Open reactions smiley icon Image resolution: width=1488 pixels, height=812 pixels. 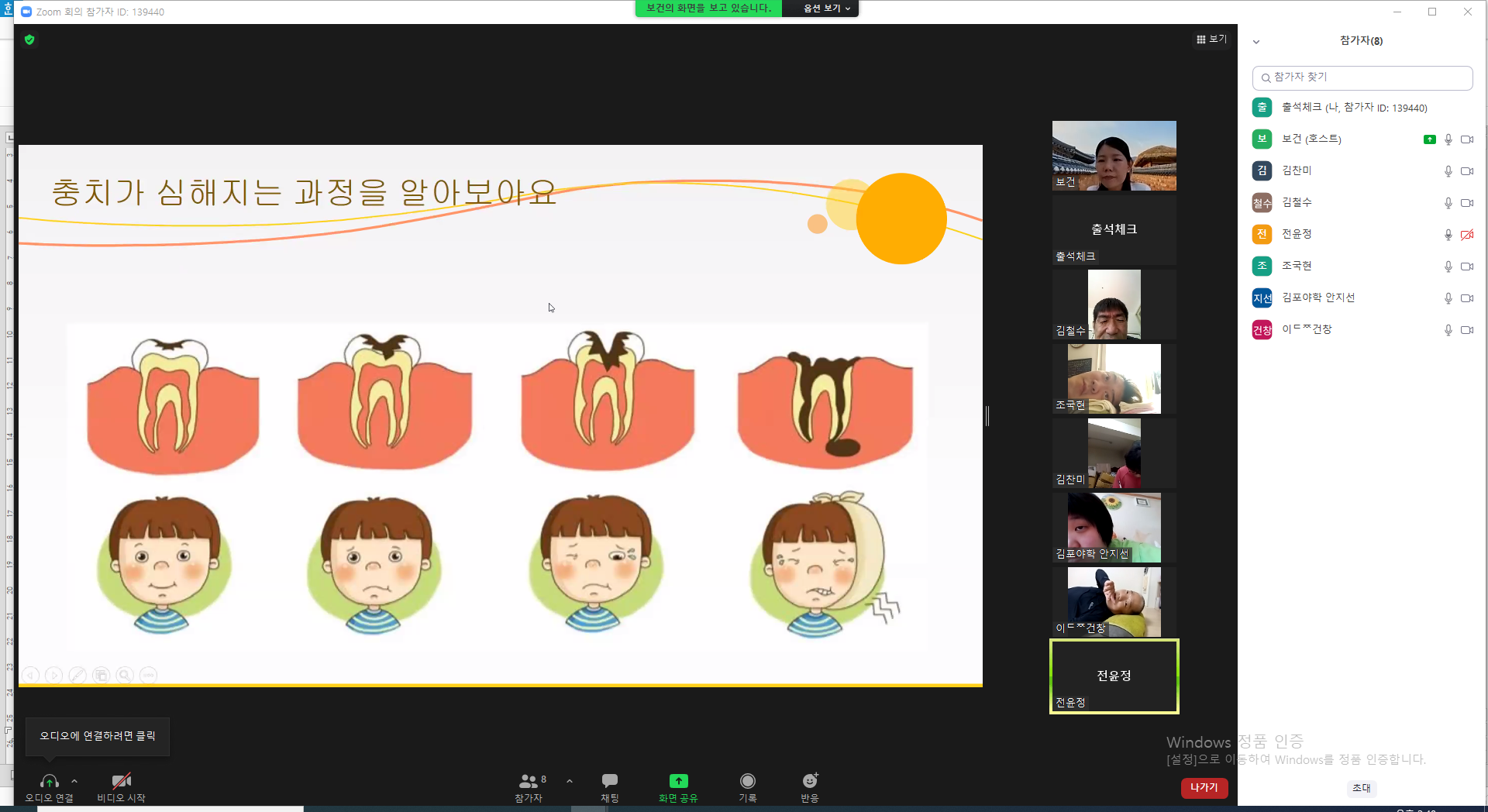coord(810,780)
